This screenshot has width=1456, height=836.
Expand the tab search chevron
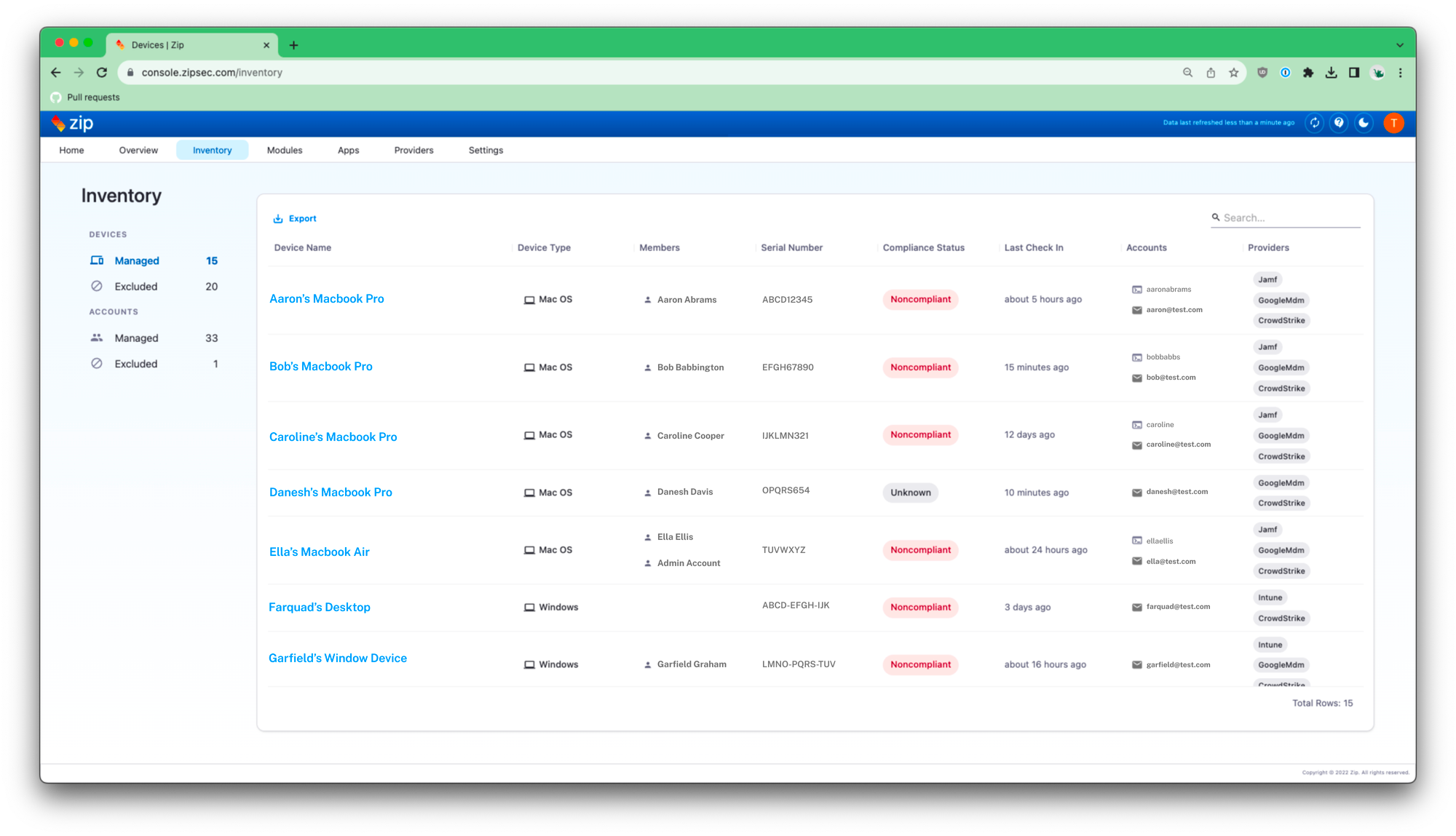click(x=1399, y=45)
